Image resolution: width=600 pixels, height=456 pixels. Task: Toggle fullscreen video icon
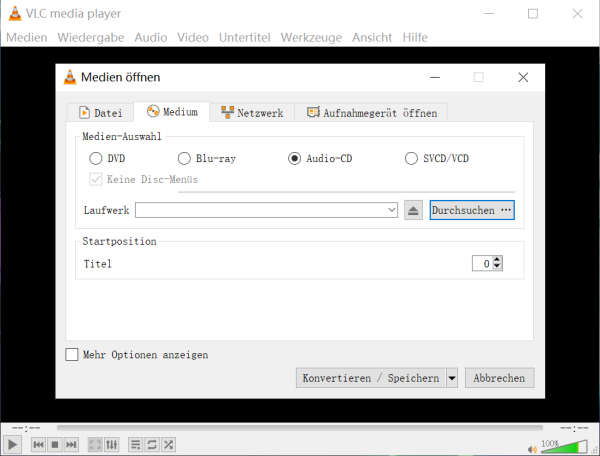point(95,445)
